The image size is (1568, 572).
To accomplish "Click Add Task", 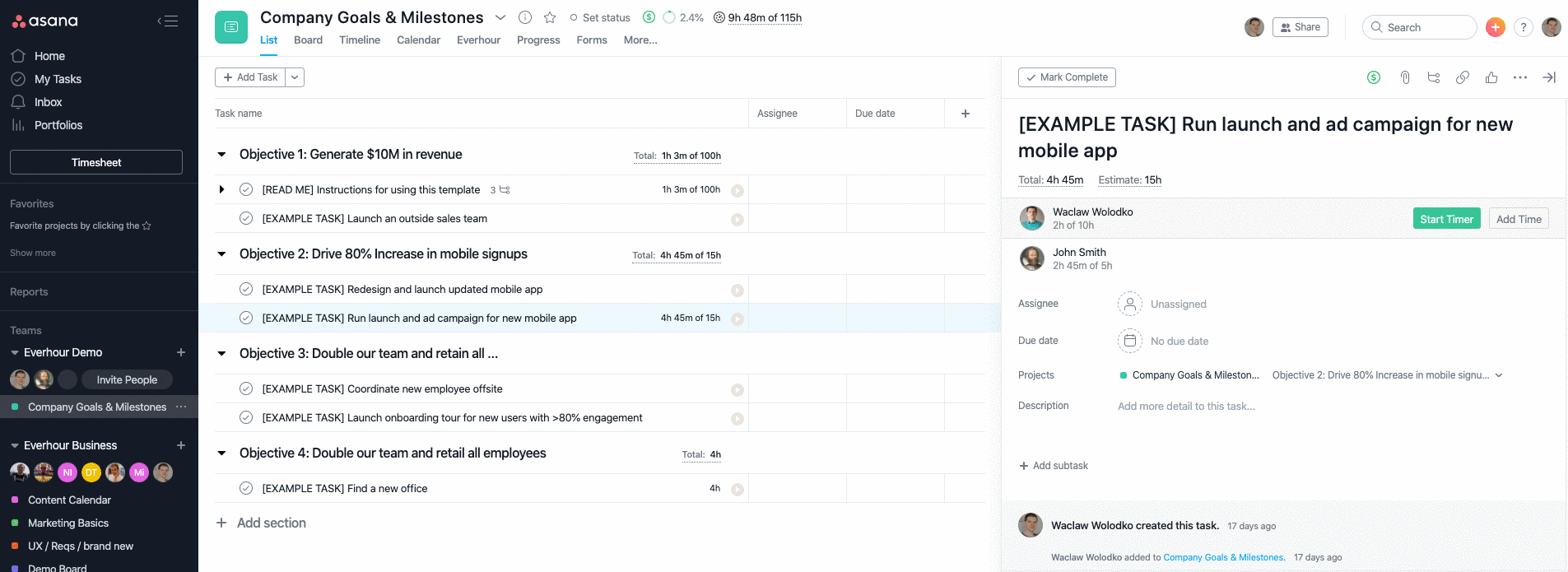I will (x=250, y=77).
